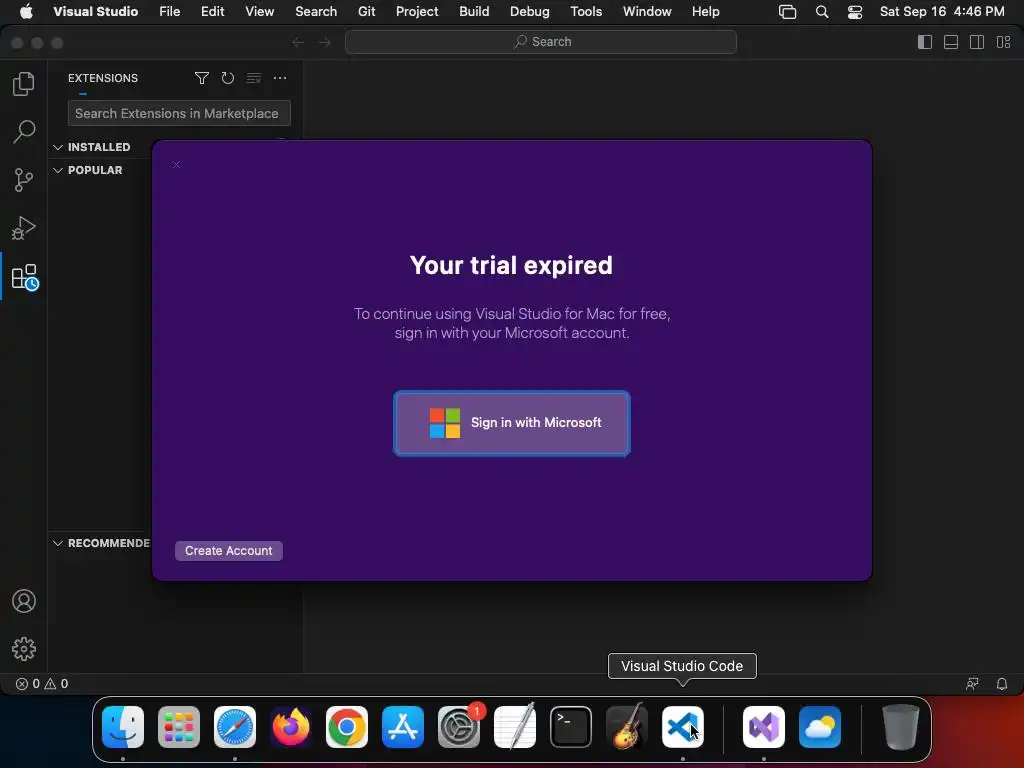Open Control Center in menu bar
The width and height of the screenshot is (1024, 768).
tap(855, 12)
